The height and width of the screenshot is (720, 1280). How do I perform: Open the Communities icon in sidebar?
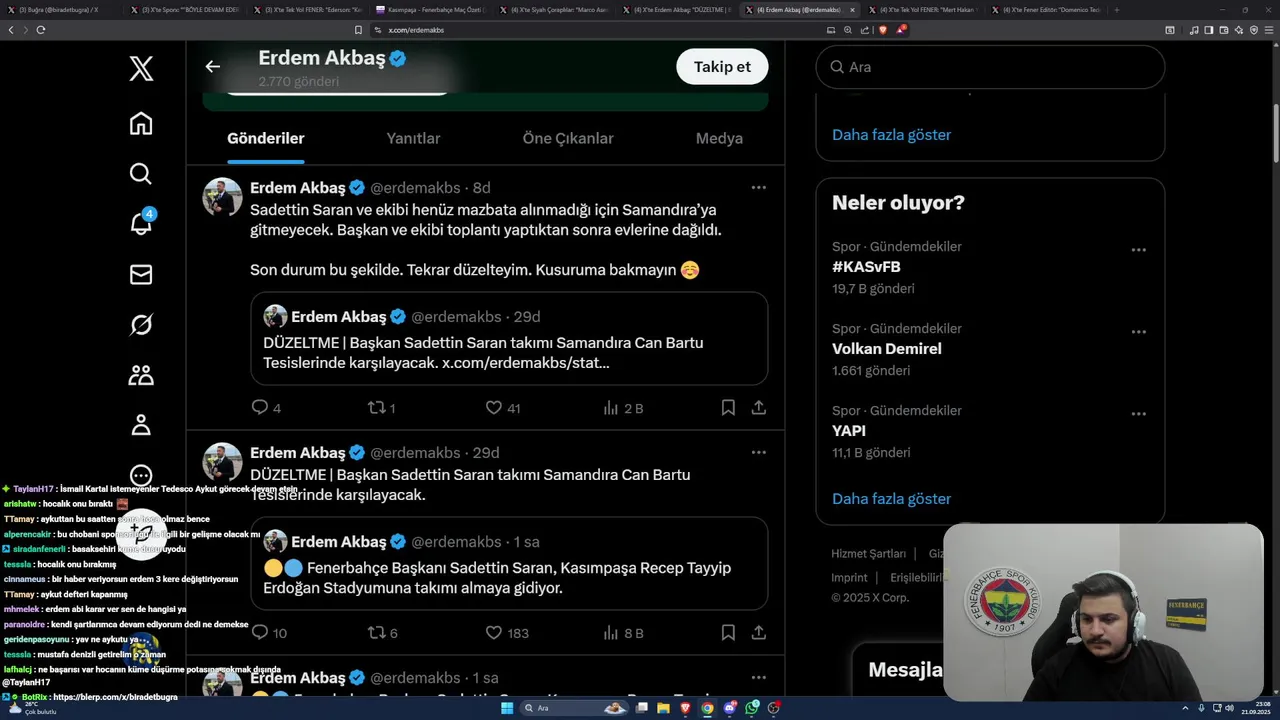pos(141,375)
